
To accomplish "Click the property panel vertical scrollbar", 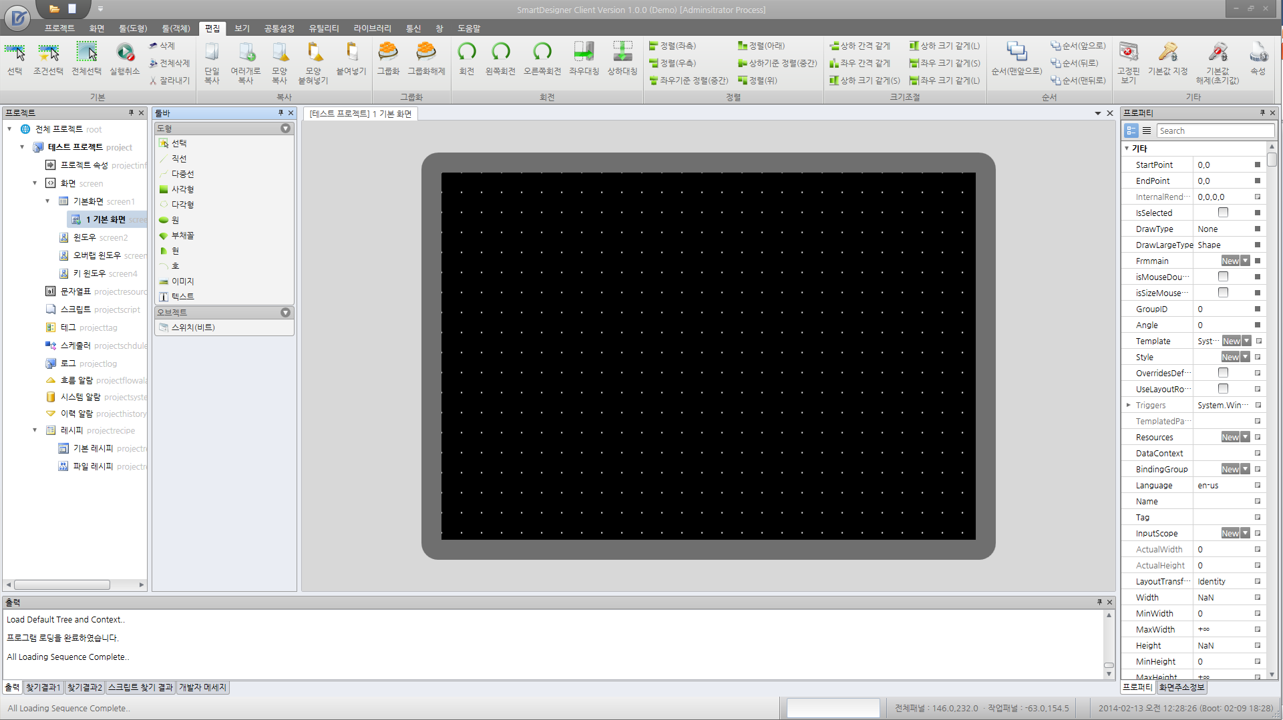I will [1272, 400].
